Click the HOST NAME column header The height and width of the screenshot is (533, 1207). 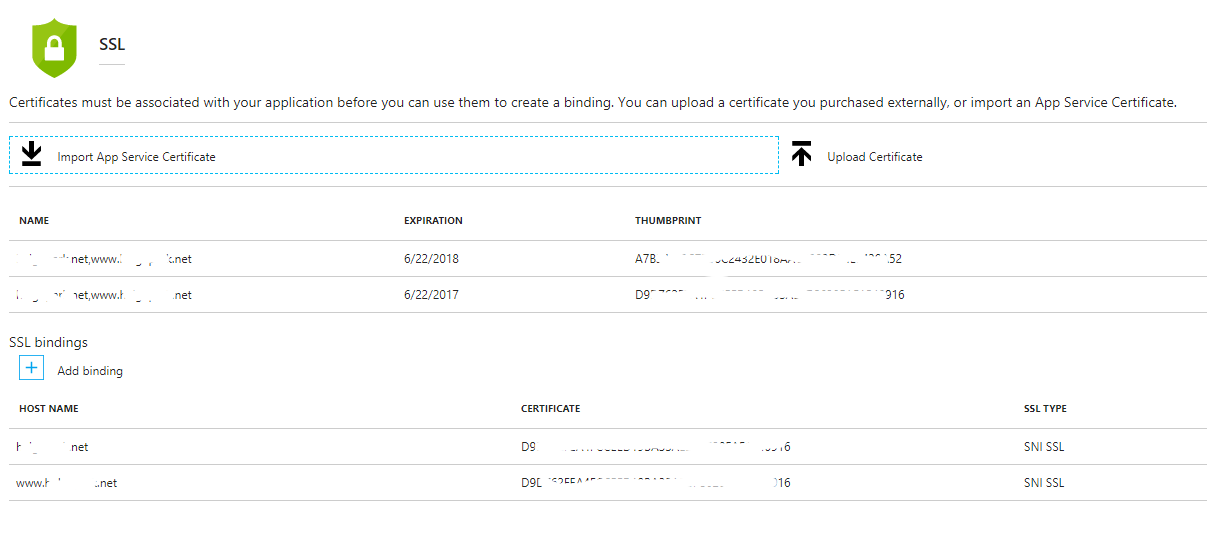pos(49,409)
